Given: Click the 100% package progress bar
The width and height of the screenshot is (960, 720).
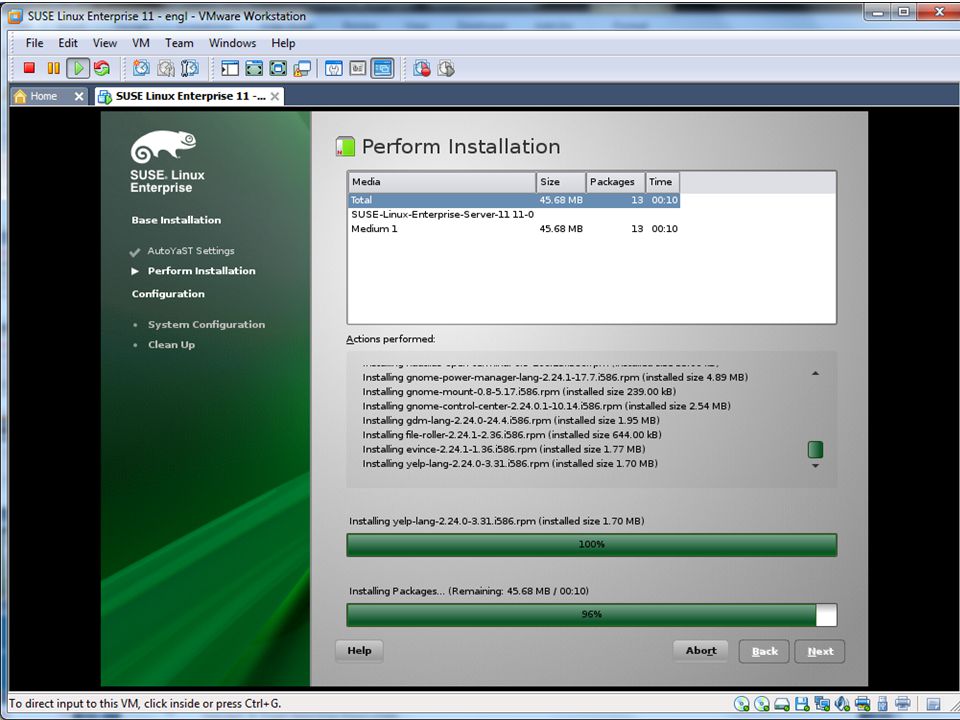Looking at the screenshot, I should click(591, 544).
